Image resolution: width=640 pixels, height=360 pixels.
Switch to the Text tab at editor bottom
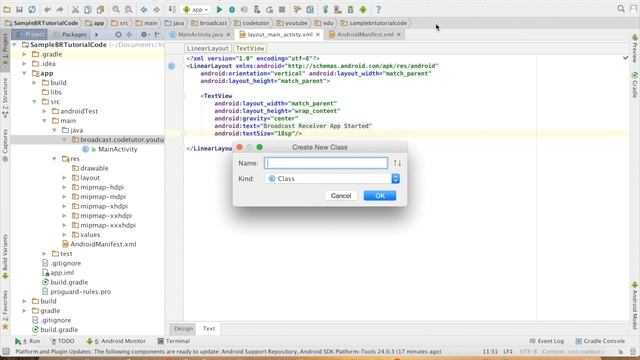(x=209, y=329)
